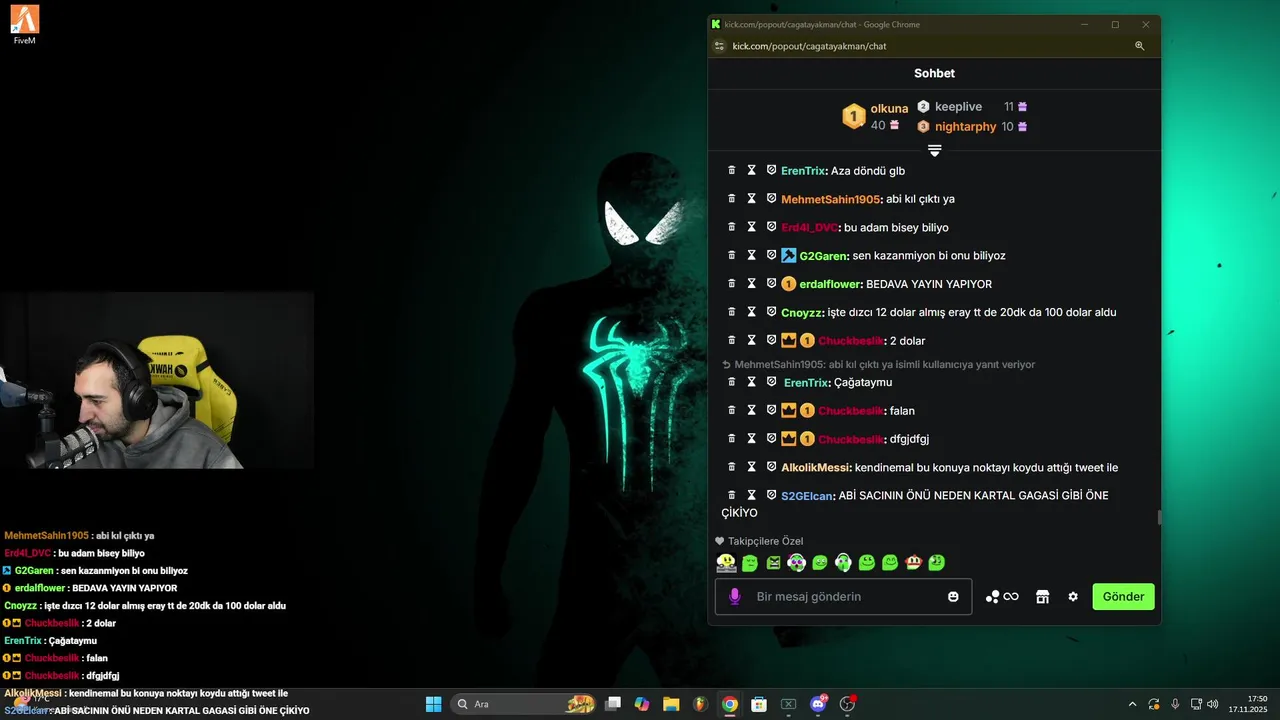The height and width of the screenshot is (720, 1280).
Task: Ban Cnoyzz using the shield icon
Action: pos(771,312)
